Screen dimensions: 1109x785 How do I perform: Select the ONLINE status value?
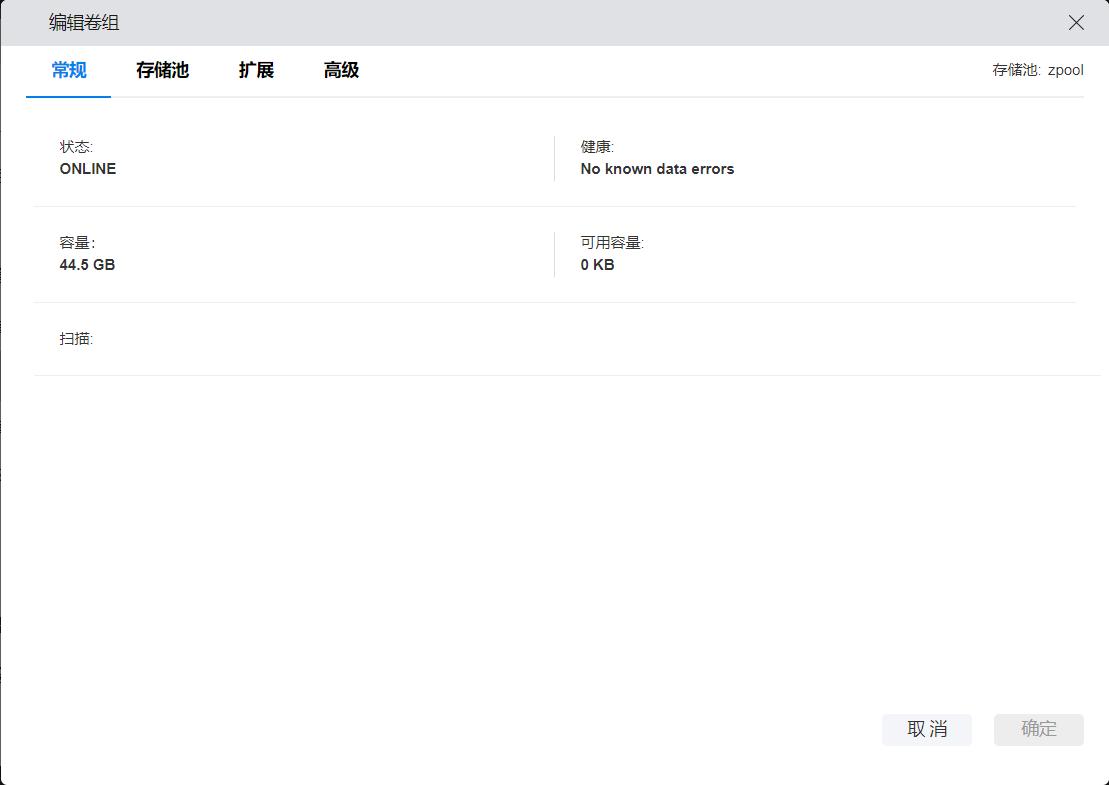click(x=88, y=169)
